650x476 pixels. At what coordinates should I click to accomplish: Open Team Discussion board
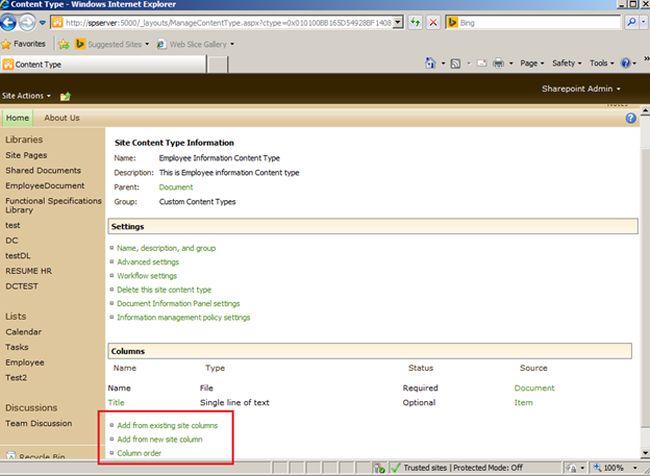click(x=39, y=423)
